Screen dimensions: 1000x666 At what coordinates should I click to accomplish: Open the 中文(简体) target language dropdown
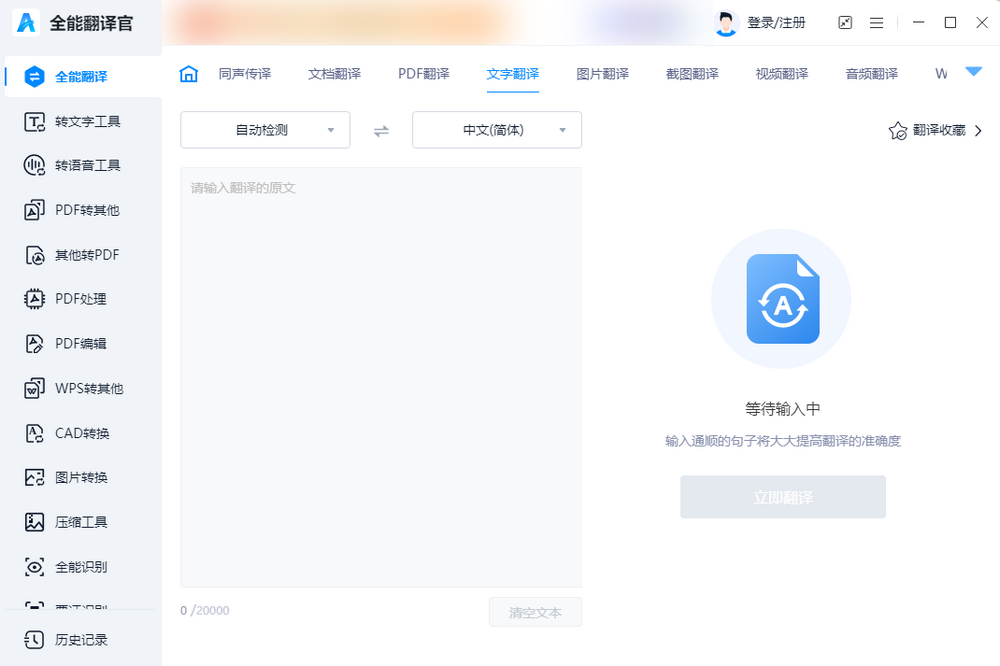497,130
